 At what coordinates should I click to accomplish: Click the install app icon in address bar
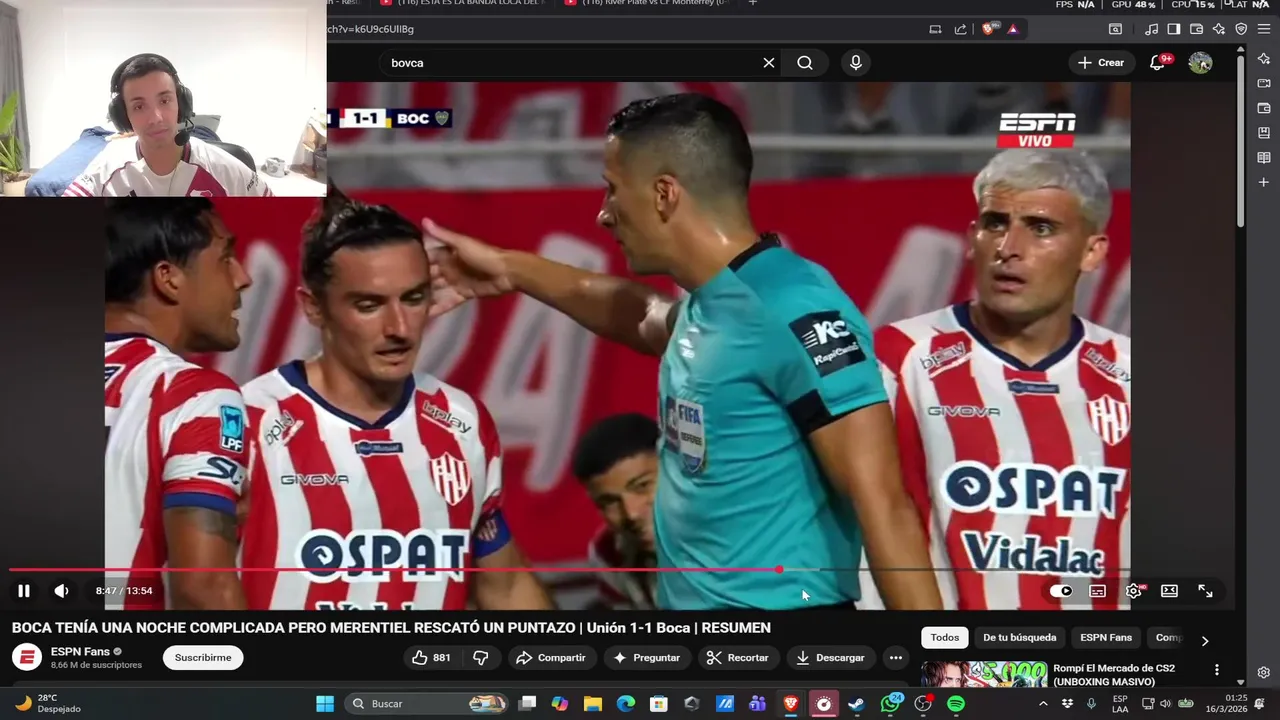tap(935, 29)
